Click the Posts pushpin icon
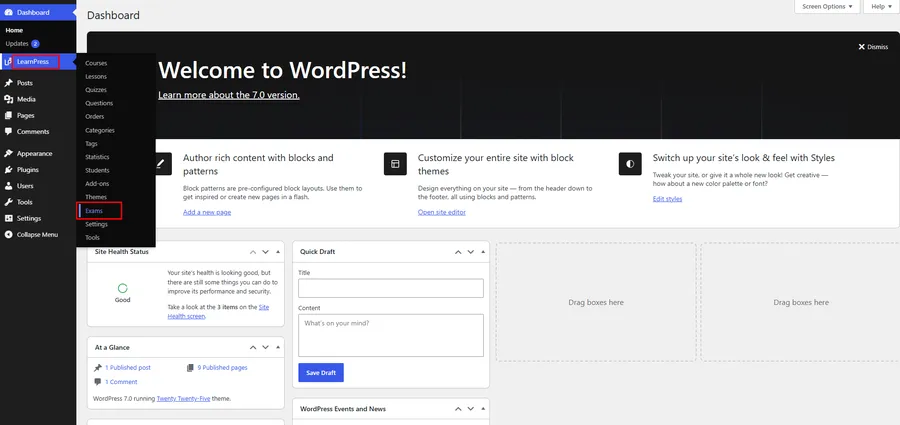 (9, 83)
